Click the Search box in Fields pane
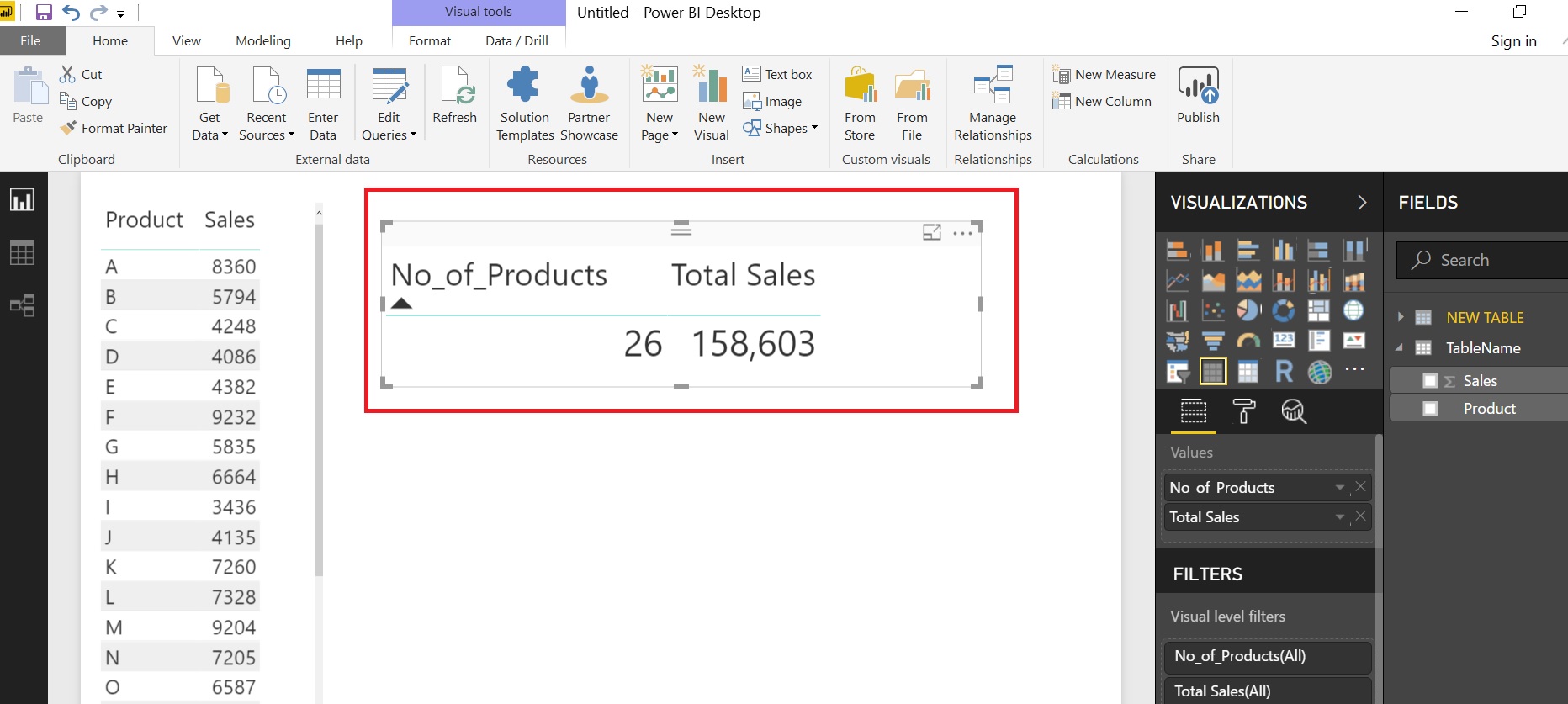Image resolution: width=1568 pixels, height=704 pixels. 1482,260
